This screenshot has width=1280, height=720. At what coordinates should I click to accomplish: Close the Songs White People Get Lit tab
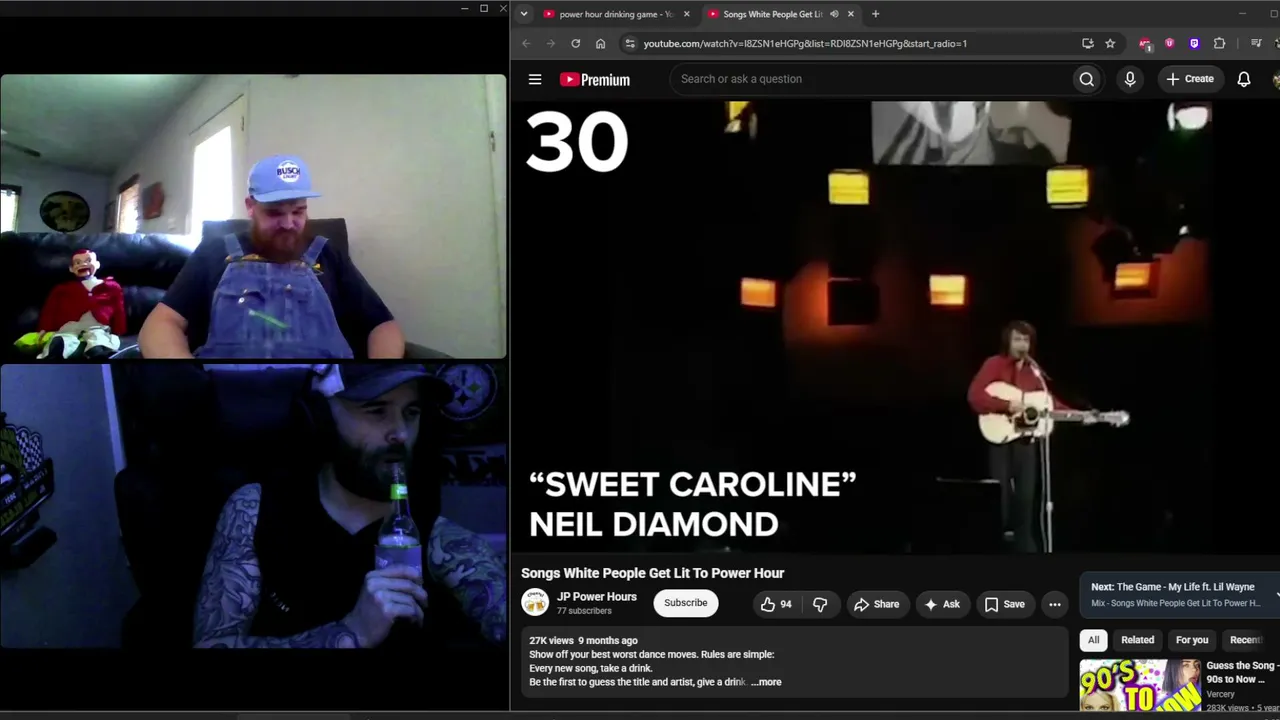851,14
